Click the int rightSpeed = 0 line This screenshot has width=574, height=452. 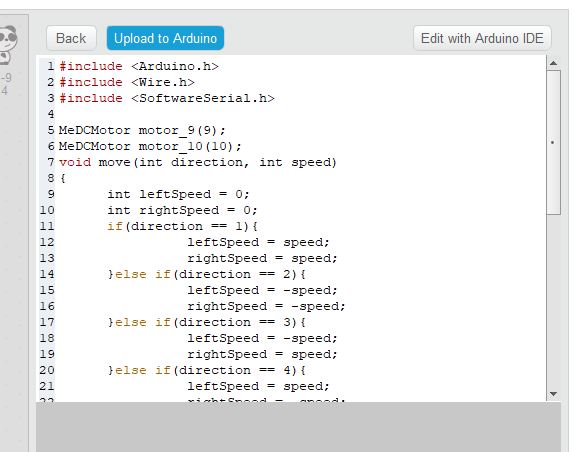[x=182, y=210]
